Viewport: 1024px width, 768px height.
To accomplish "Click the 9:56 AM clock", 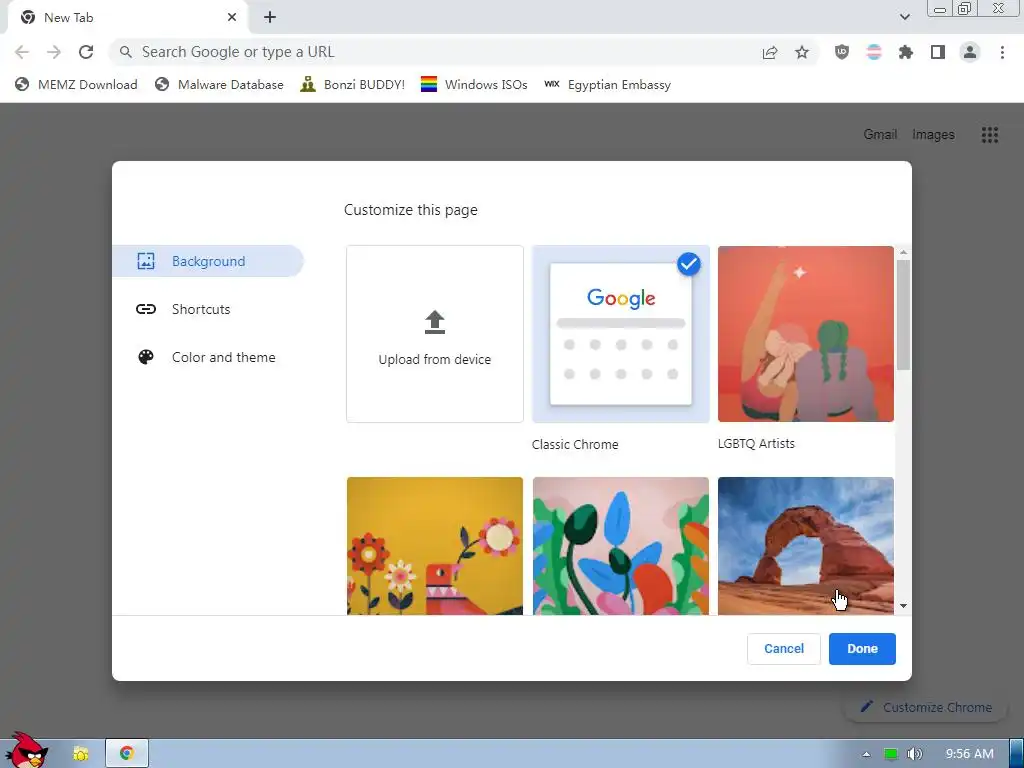I will (969, 754).
